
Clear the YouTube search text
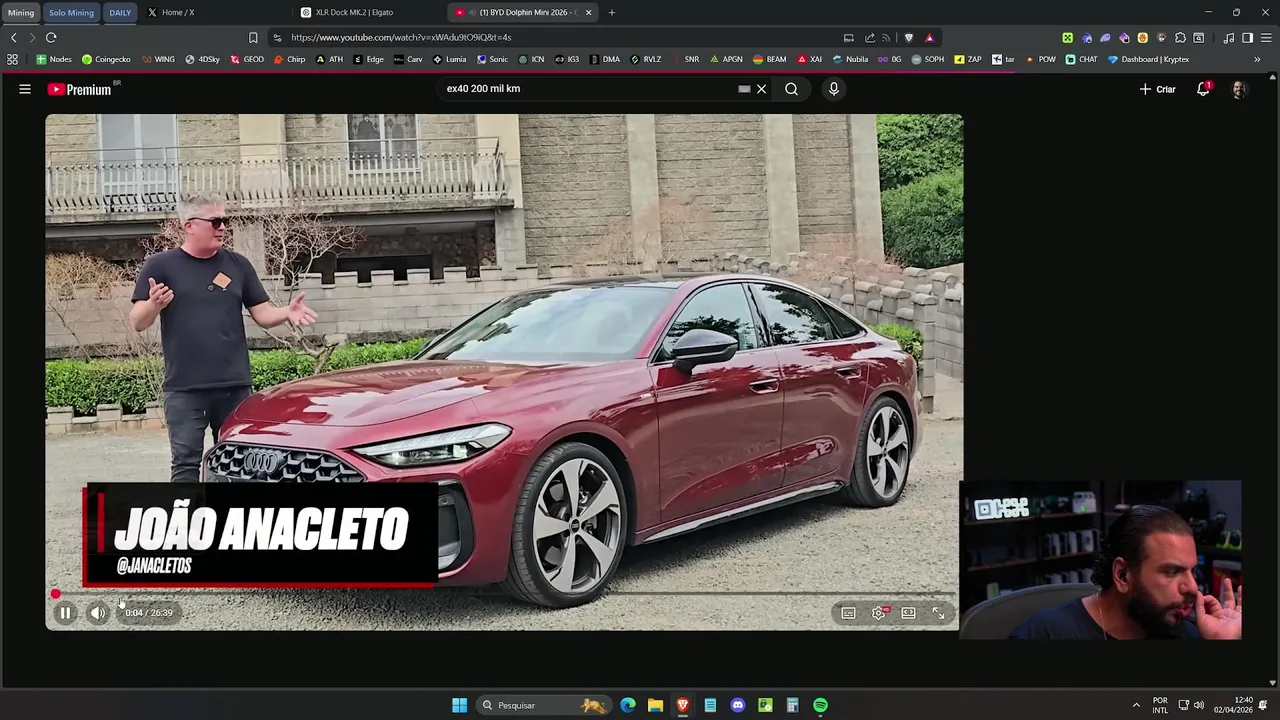761,89
